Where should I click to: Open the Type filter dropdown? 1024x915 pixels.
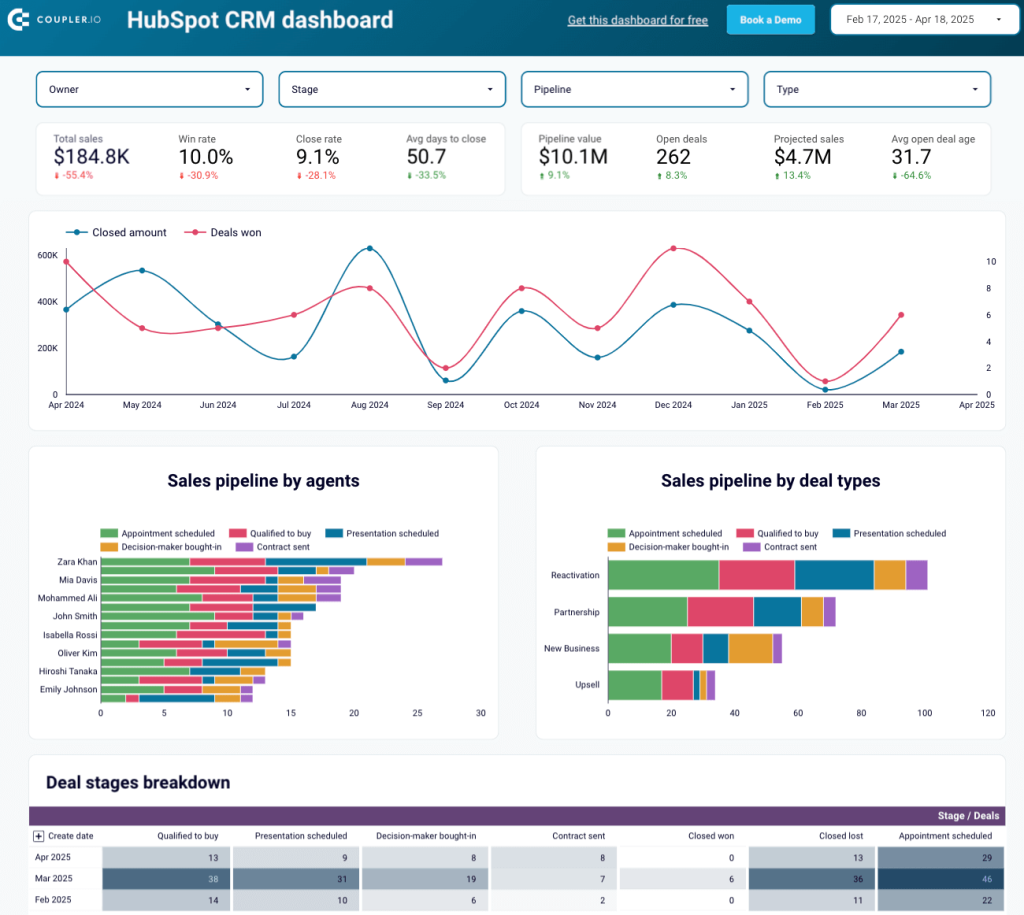[x=877, y=89]
